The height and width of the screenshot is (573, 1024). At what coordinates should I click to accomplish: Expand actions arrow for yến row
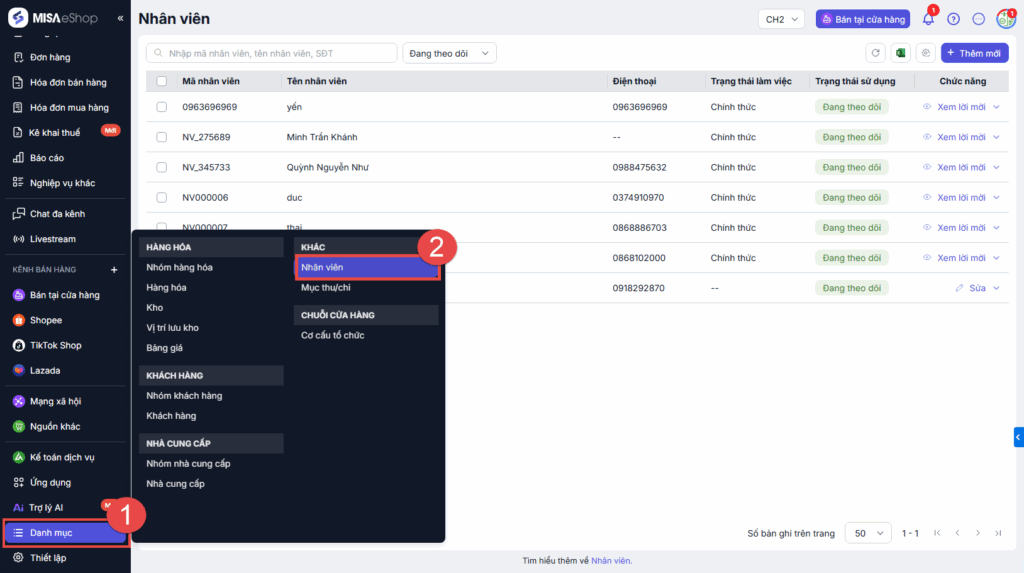(997, 106)
